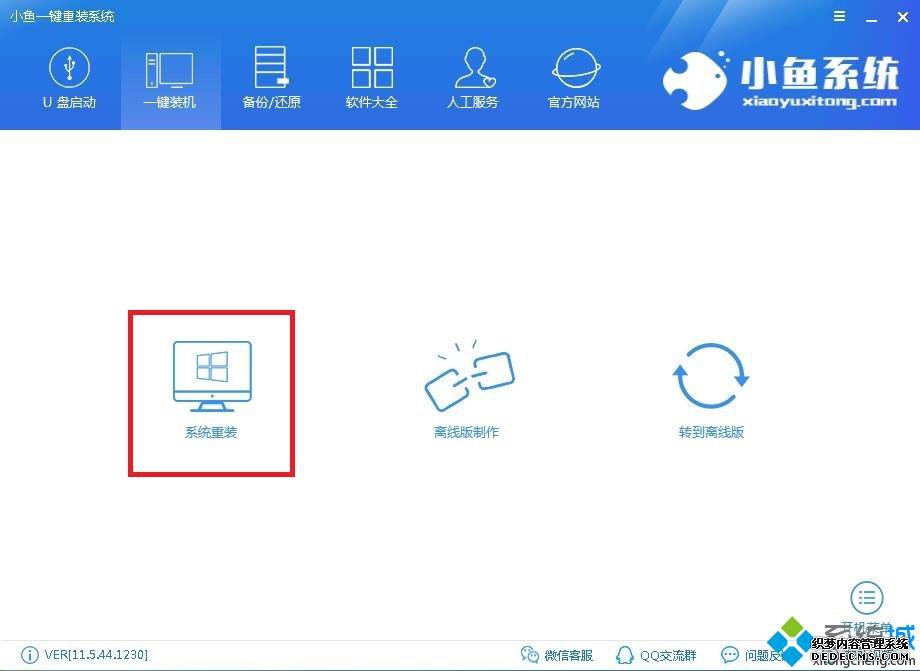Viewport: 920px width, 671px height.
Task: Click the 系统重装 monitor icon
Action: click(x=212, y=376)
